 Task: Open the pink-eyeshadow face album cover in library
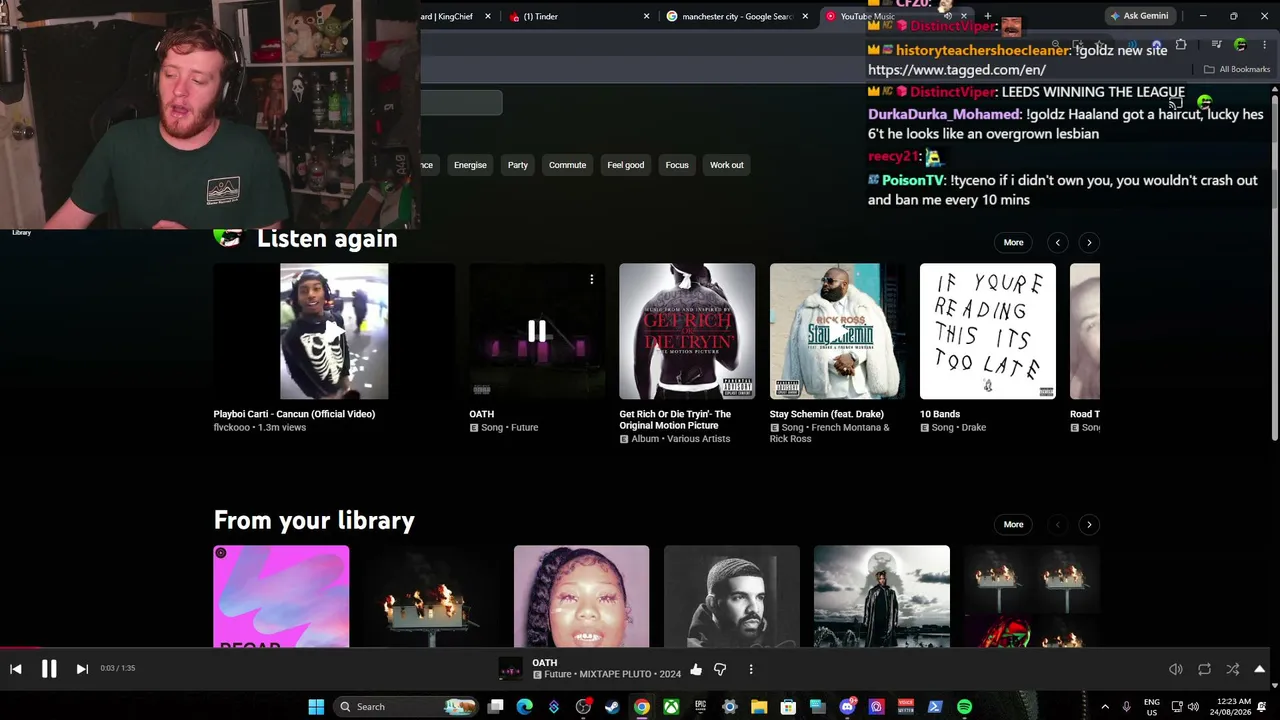[x=581, y=597]
